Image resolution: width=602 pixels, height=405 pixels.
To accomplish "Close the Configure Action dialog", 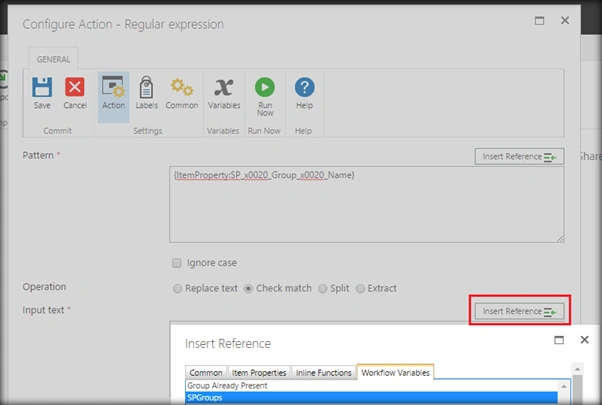I will tap(565, 20).
